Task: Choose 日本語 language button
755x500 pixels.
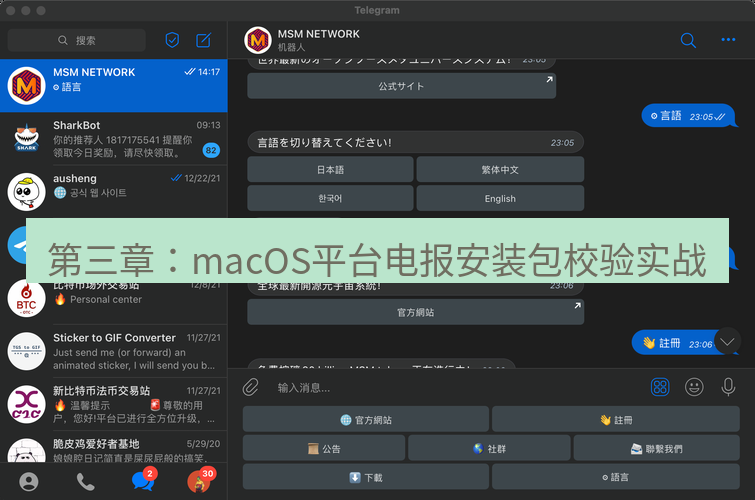Action: (x=330, y=170)
